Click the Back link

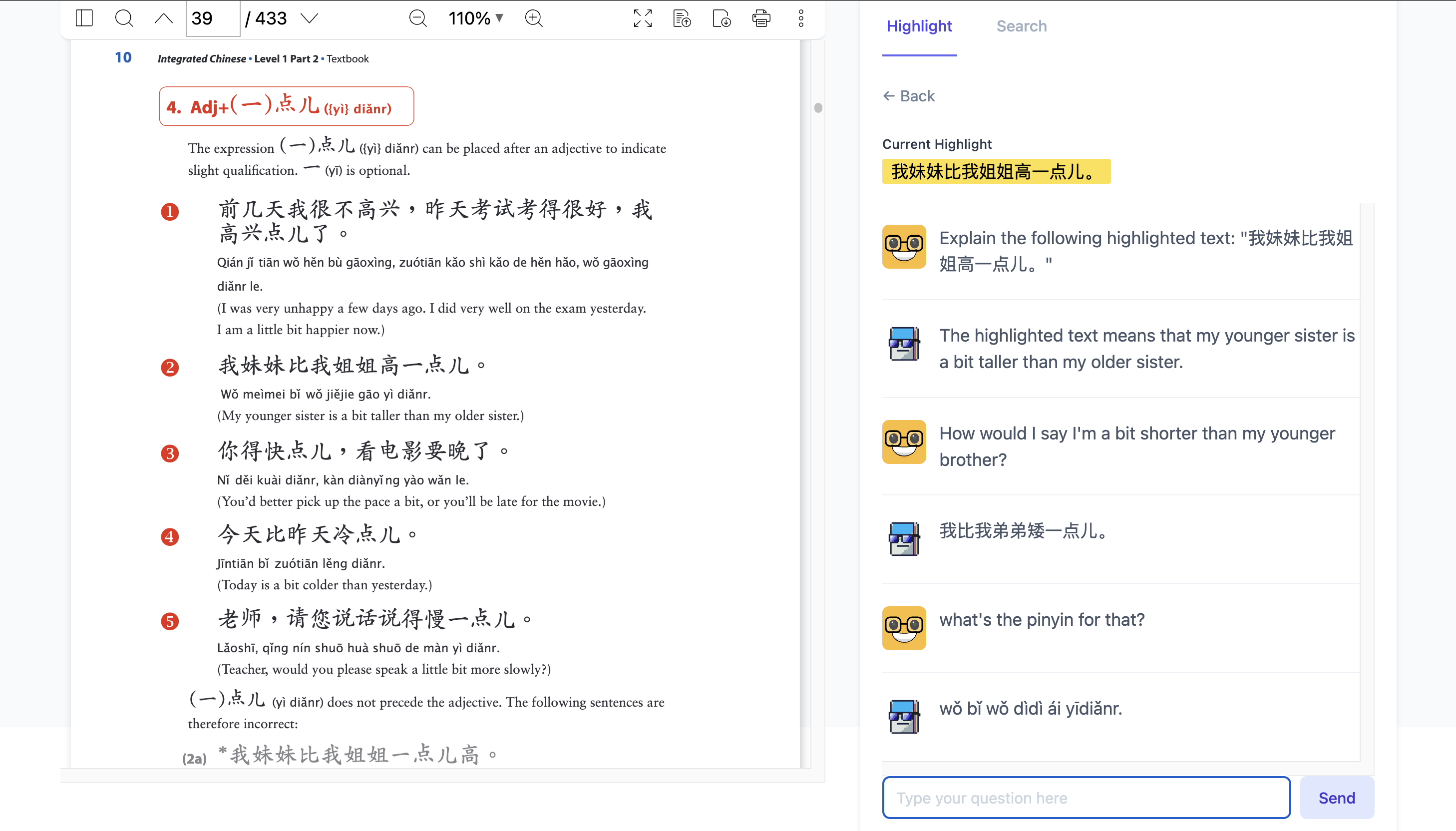(909, 96)
